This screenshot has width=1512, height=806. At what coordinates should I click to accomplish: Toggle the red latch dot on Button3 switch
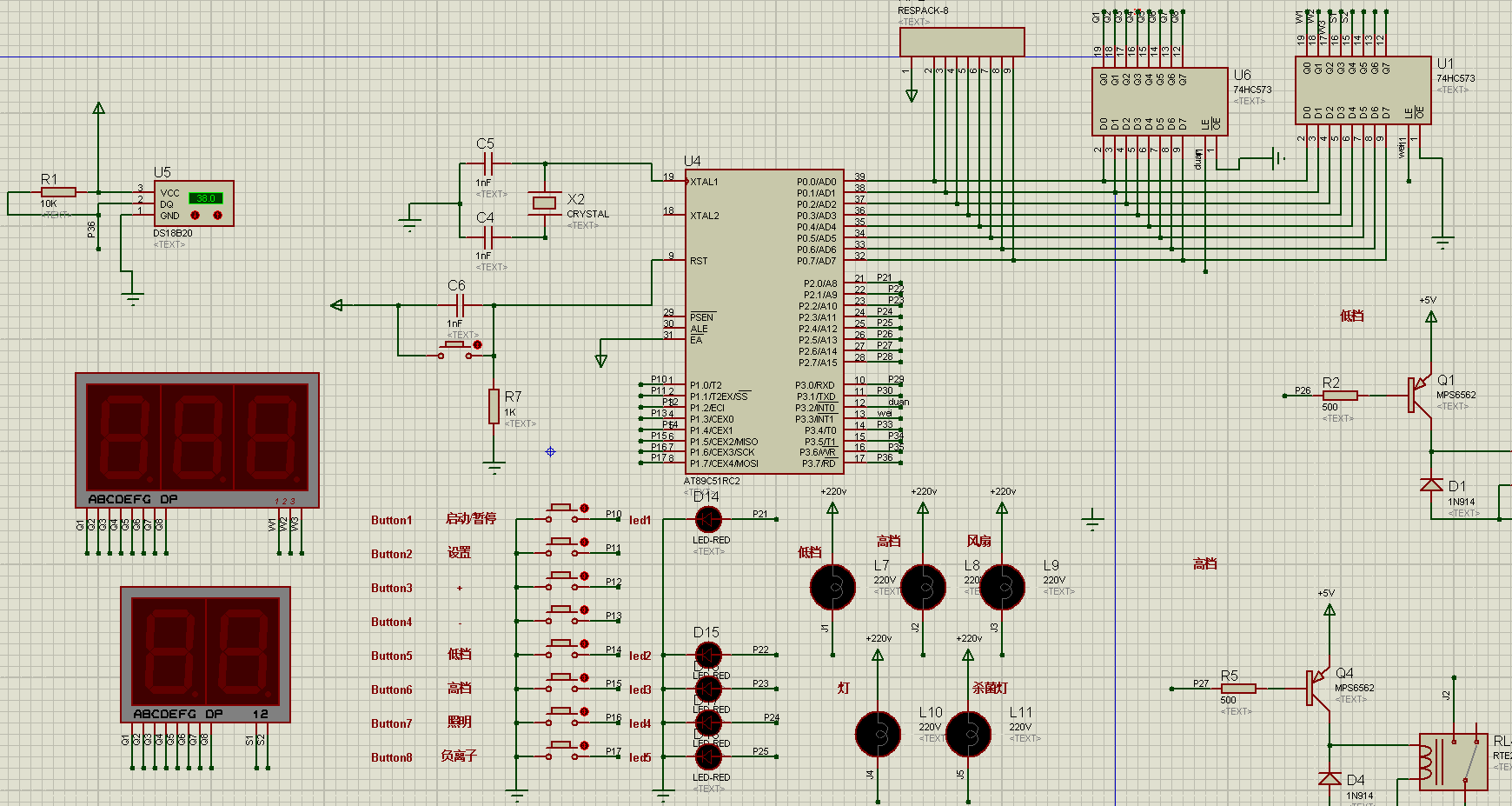(x=584, y=576)
